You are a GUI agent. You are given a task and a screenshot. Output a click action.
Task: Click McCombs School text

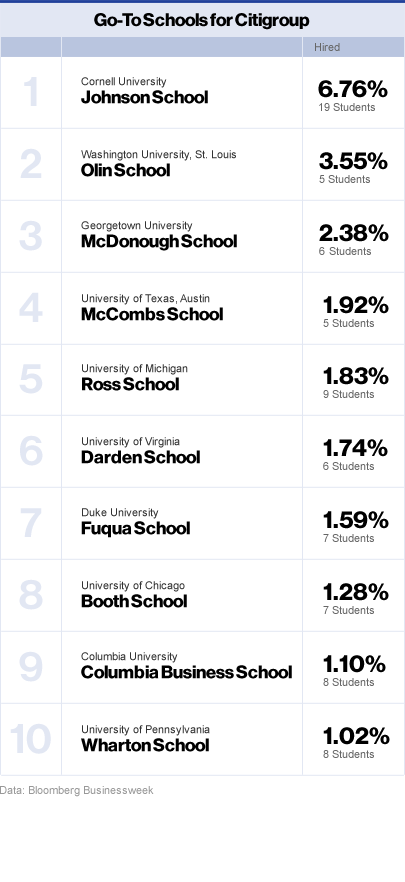(152, 314)
